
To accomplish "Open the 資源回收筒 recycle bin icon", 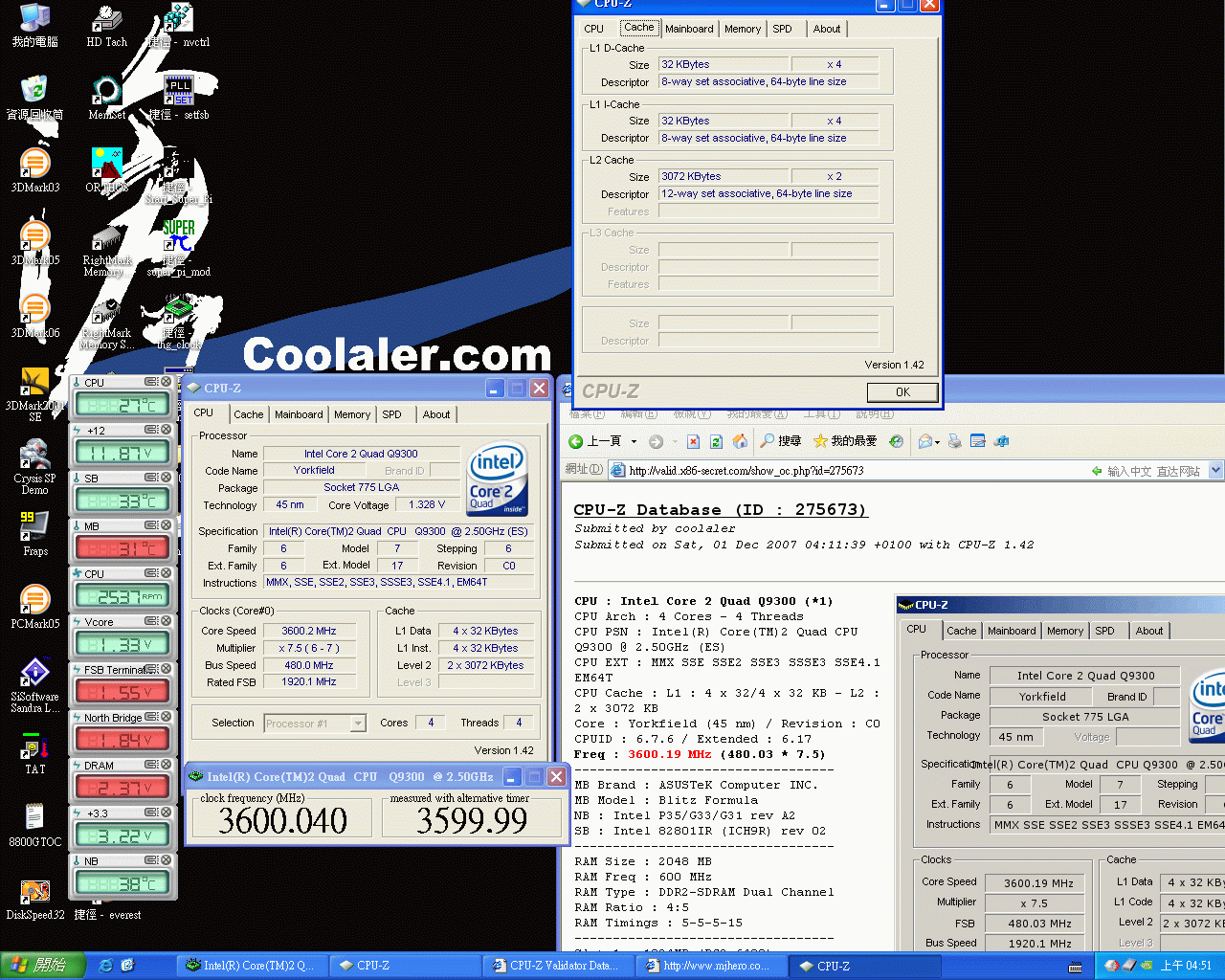I will point(35,98).
